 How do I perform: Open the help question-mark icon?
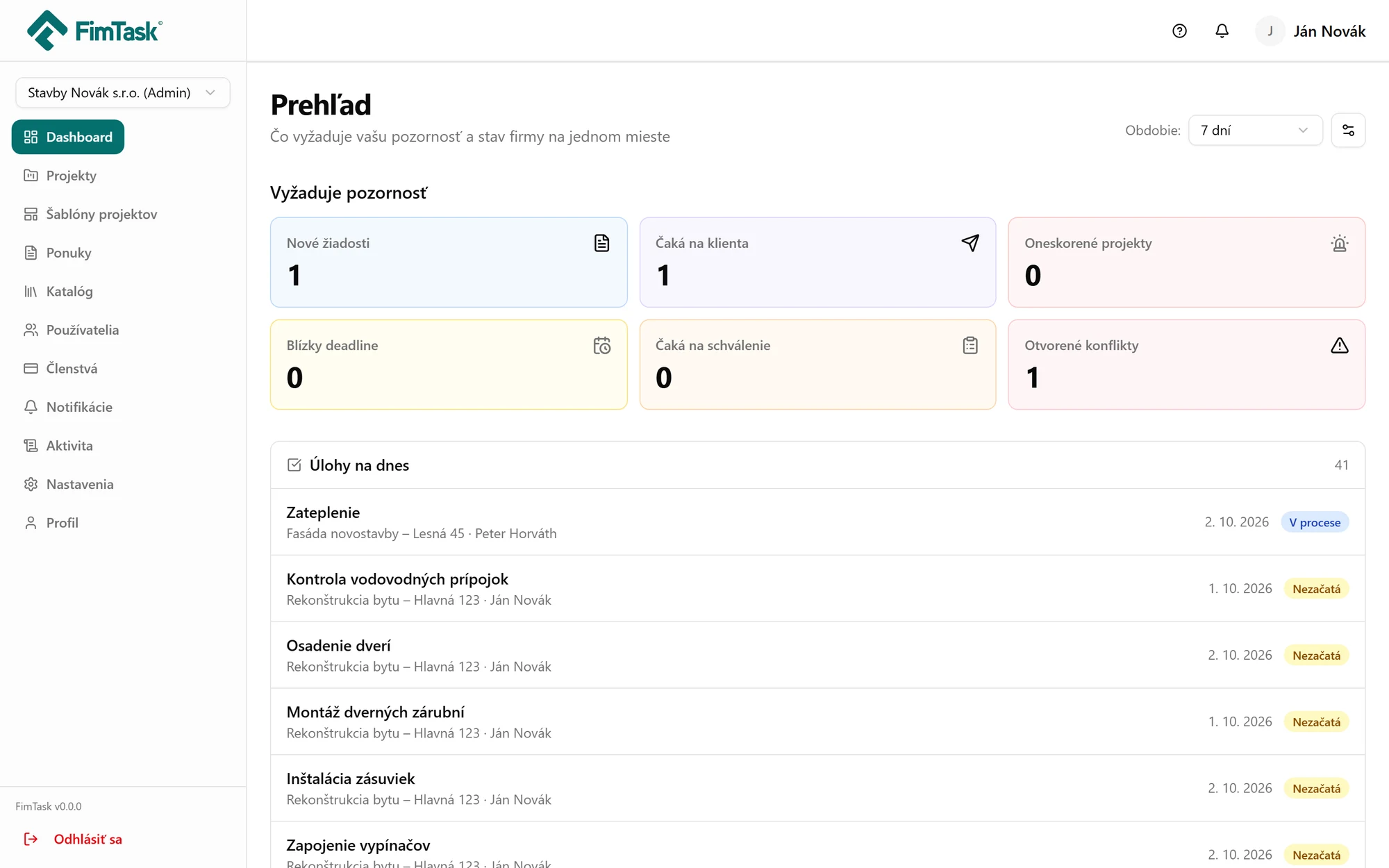click(1179, 31)
